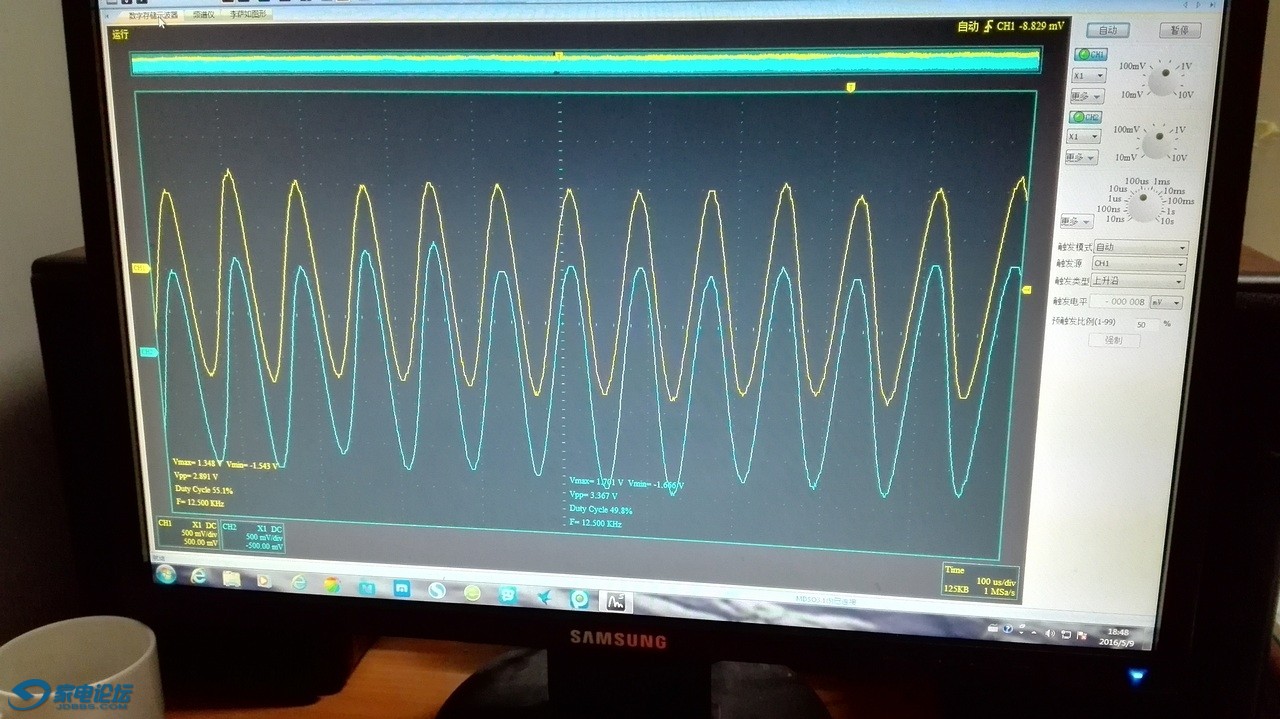Open the blue bird app icon on the taskbar
The width and height of the screenshot is (1280, 719).
point(544,598)
